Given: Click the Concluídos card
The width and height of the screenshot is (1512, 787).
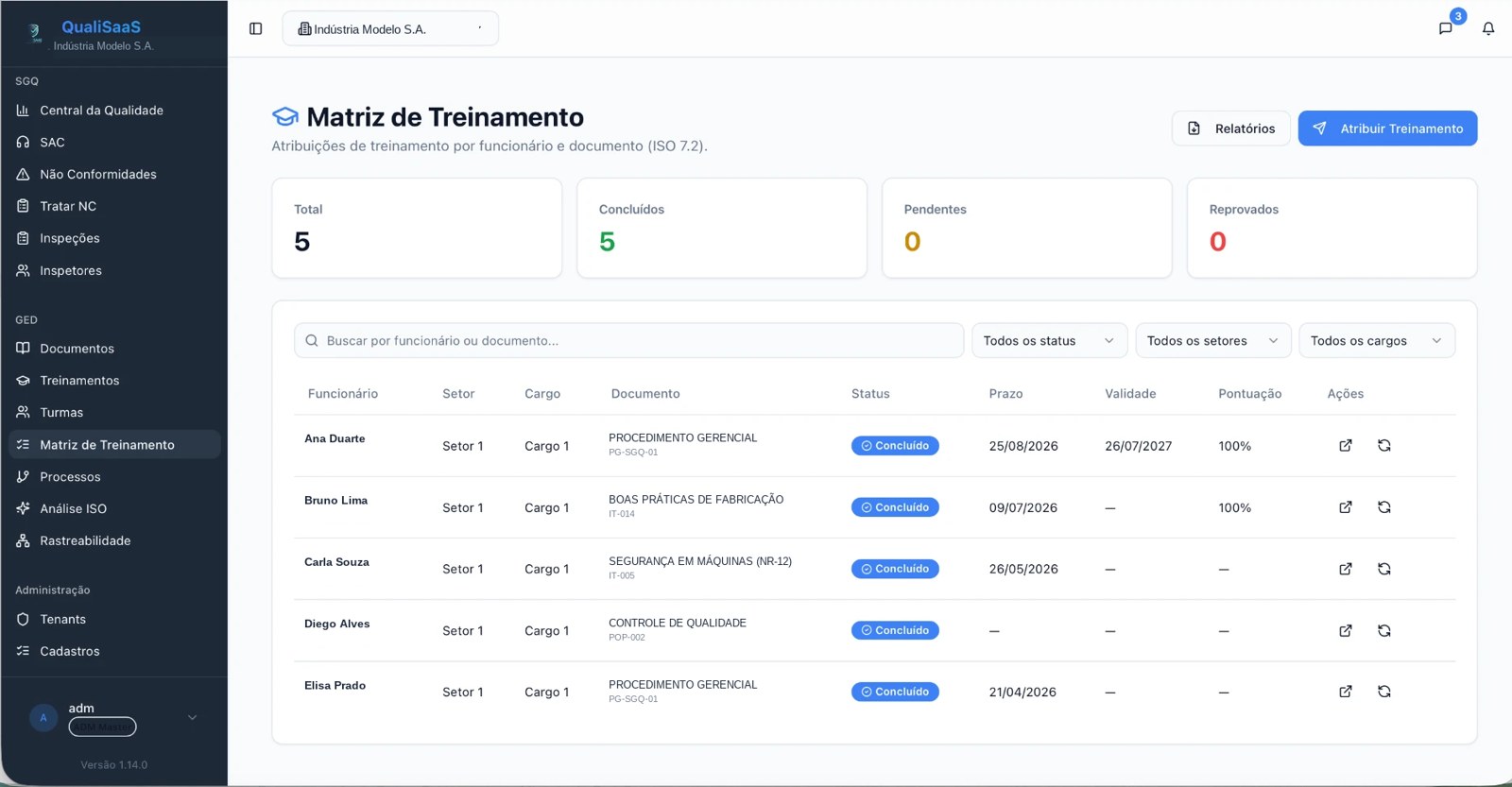Looking at the screenshot, I should pyautogui.click(x=722, y=228).
